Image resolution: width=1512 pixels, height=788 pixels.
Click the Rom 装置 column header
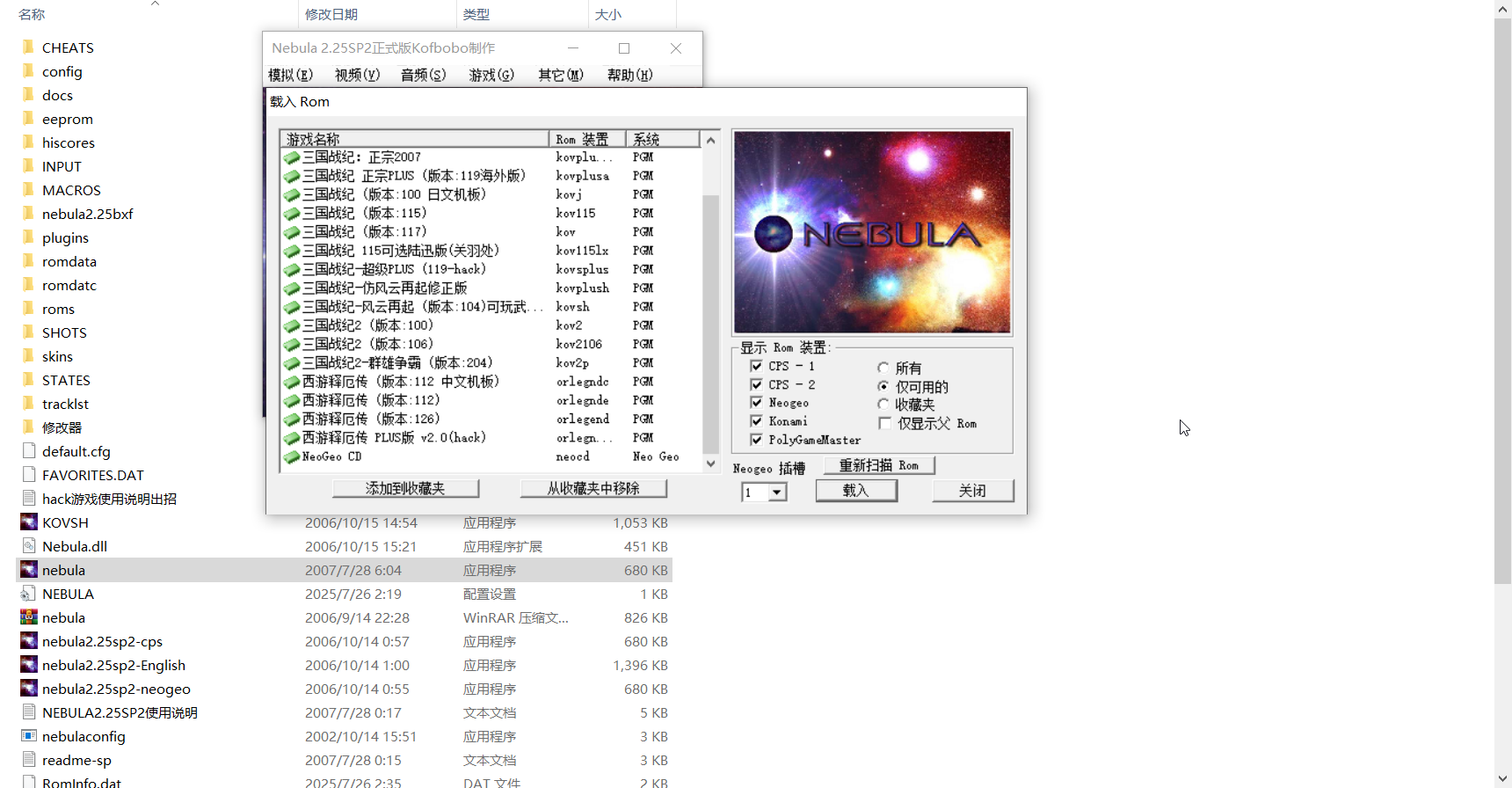[x=587, y=139]
